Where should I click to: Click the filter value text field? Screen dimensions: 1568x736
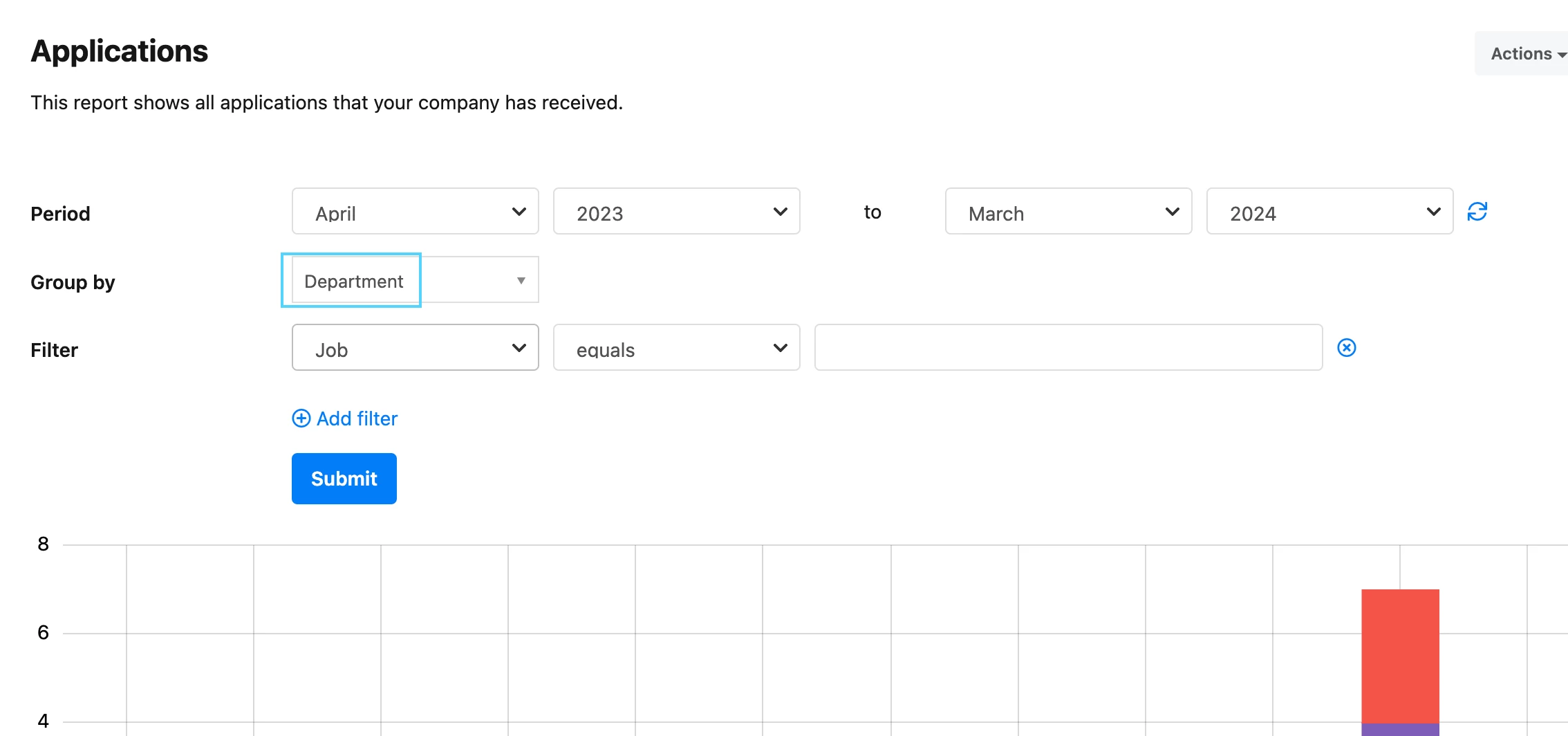pos(1068,347)
